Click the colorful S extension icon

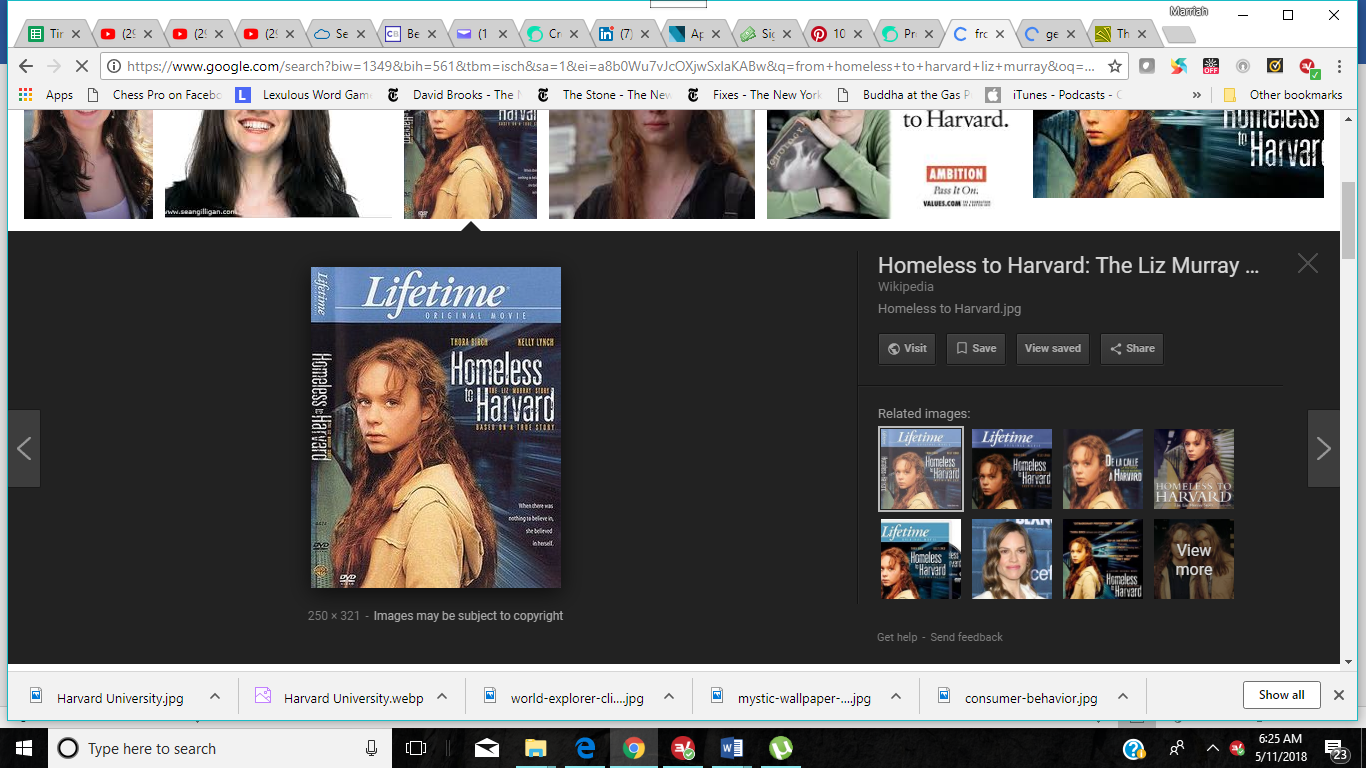click(1179, 67)
